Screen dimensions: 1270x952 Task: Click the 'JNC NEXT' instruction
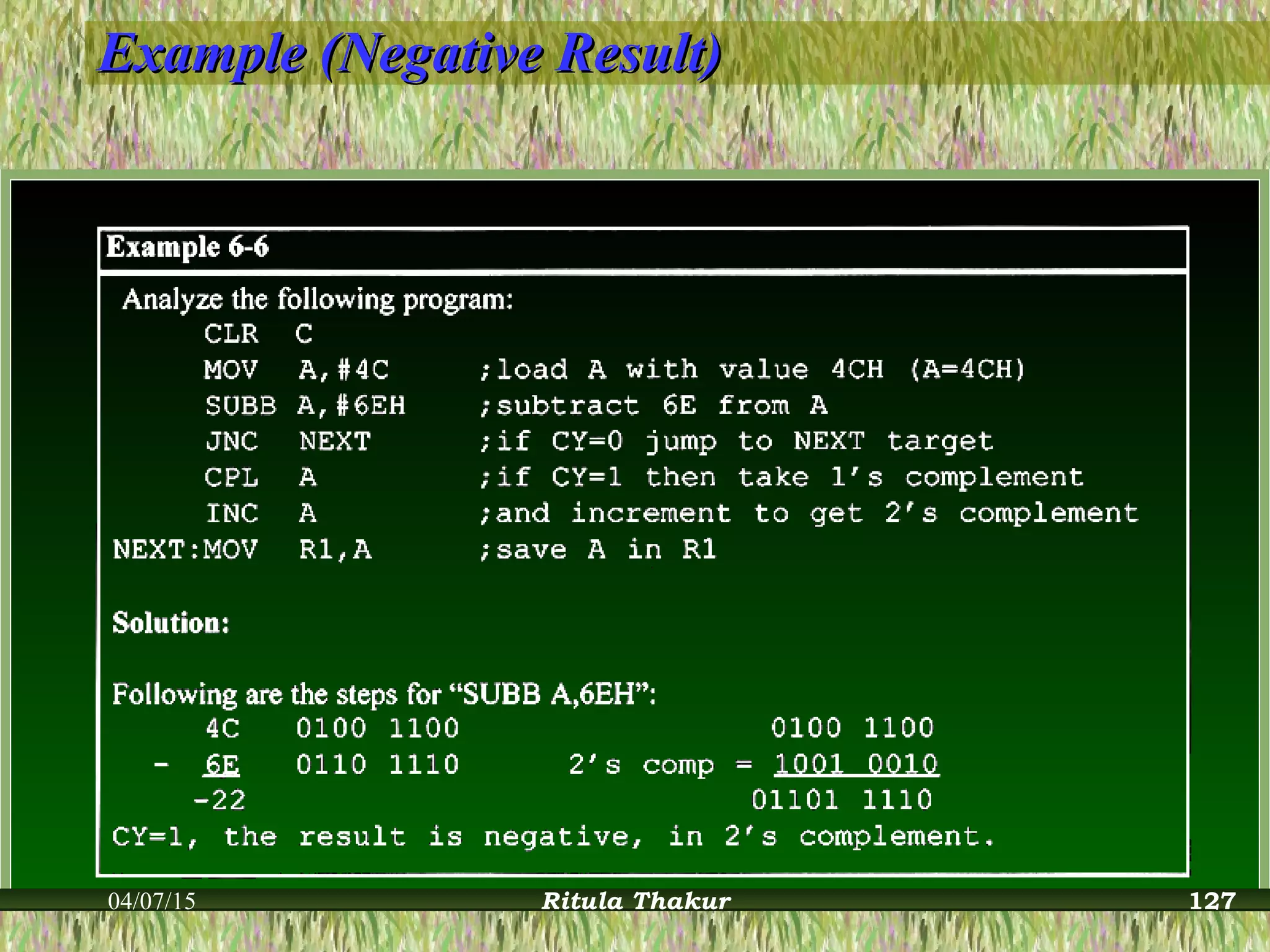288,442
